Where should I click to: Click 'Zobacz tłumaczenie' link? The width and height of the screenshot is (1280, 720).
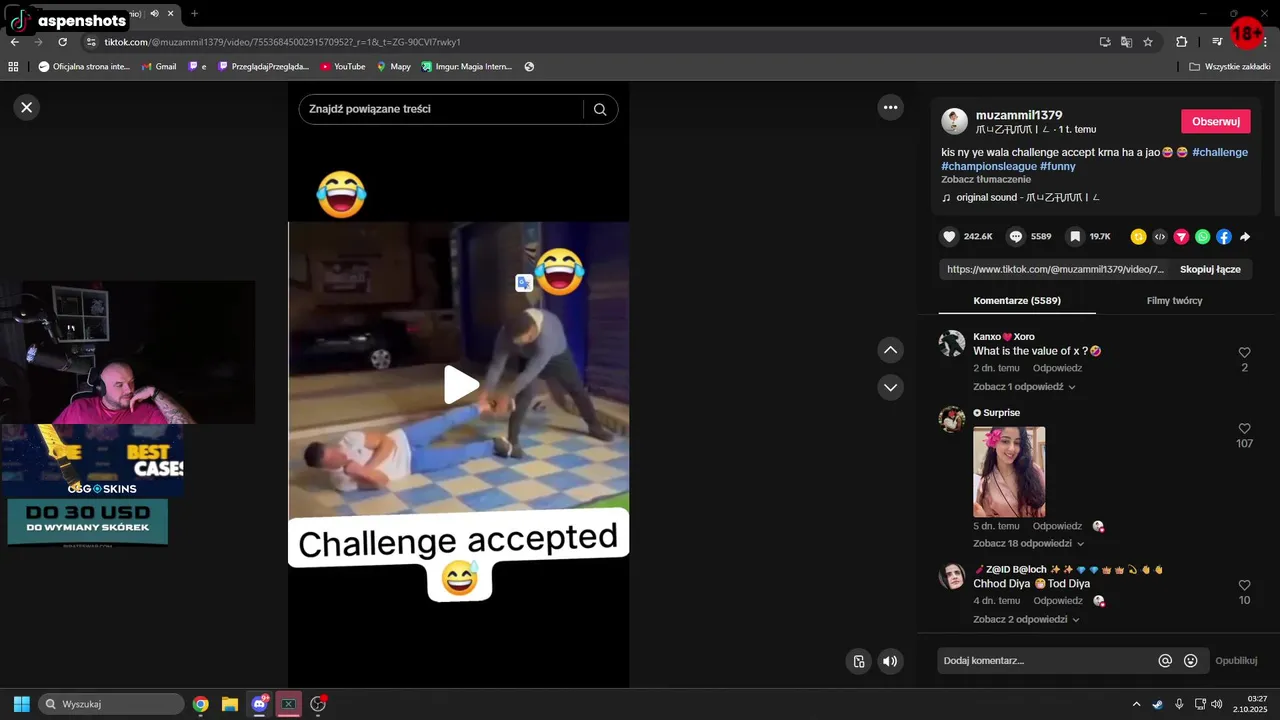click(985, 180)
